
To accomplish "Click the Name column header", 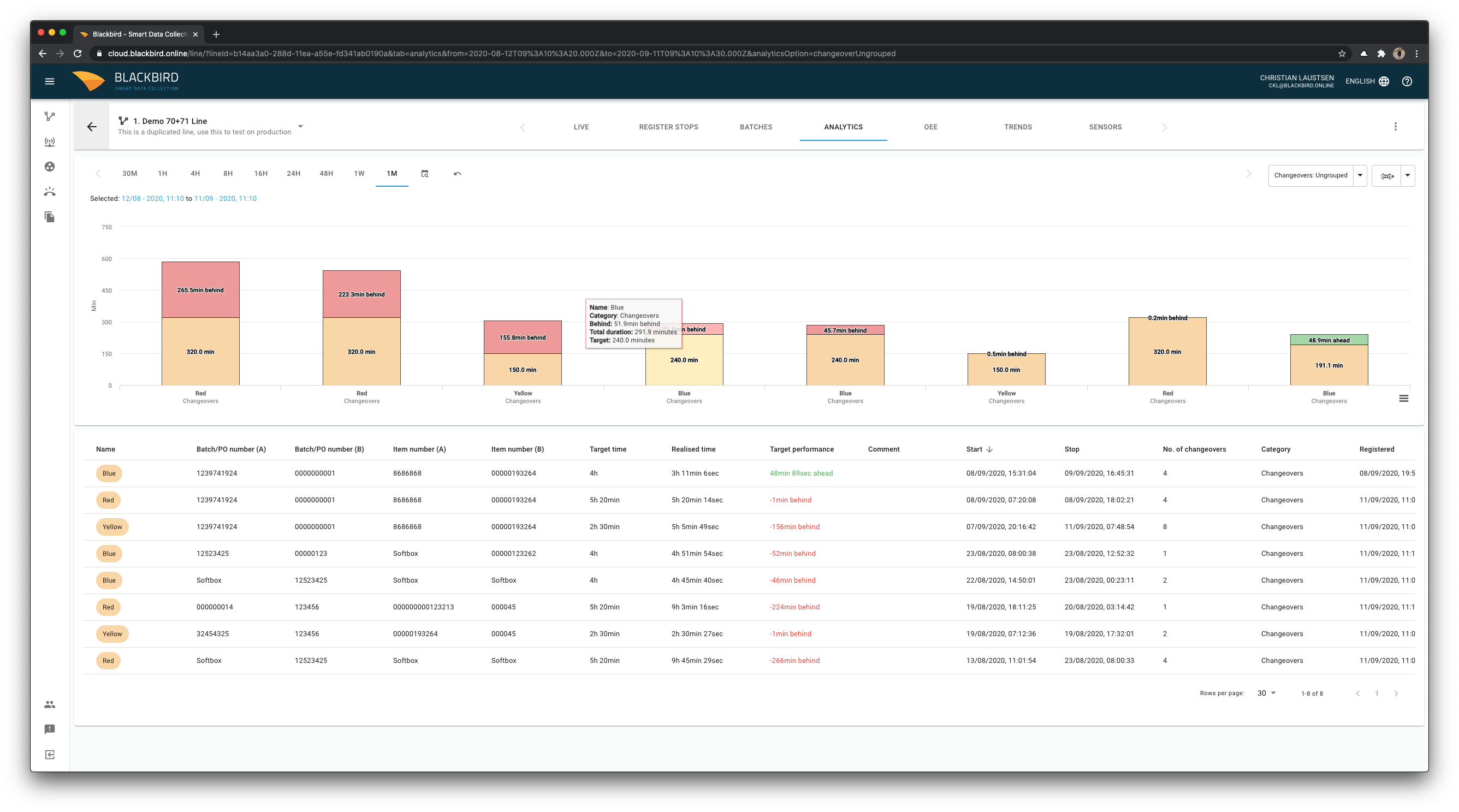I will click(x=105, y=449).
